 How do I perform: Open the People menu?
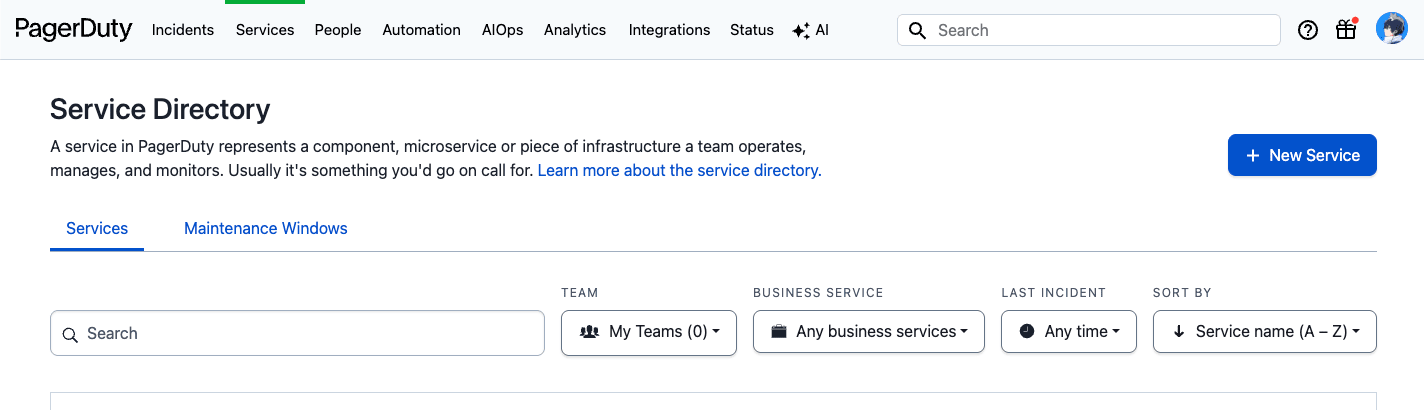338,30
